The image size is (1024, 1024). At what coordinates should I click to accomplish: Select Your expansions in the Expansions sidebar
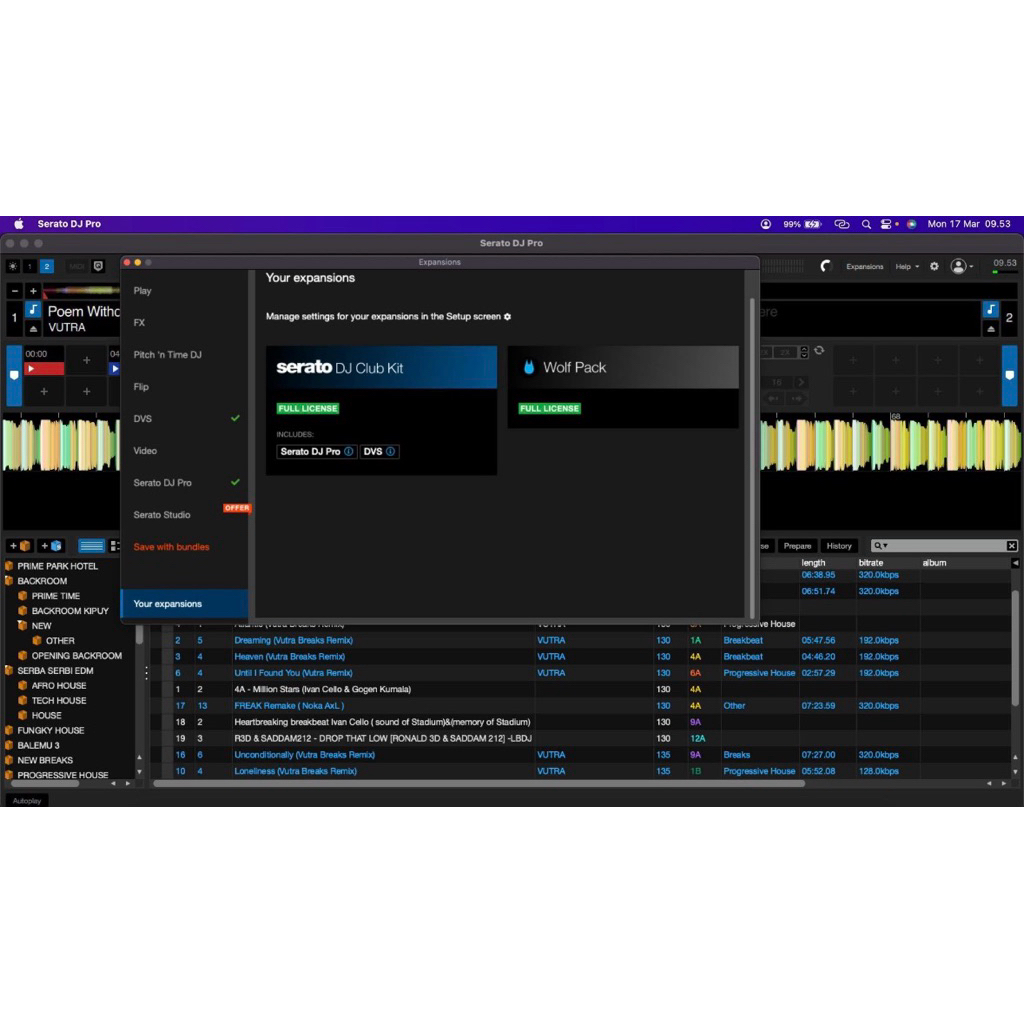click(170, 603)
